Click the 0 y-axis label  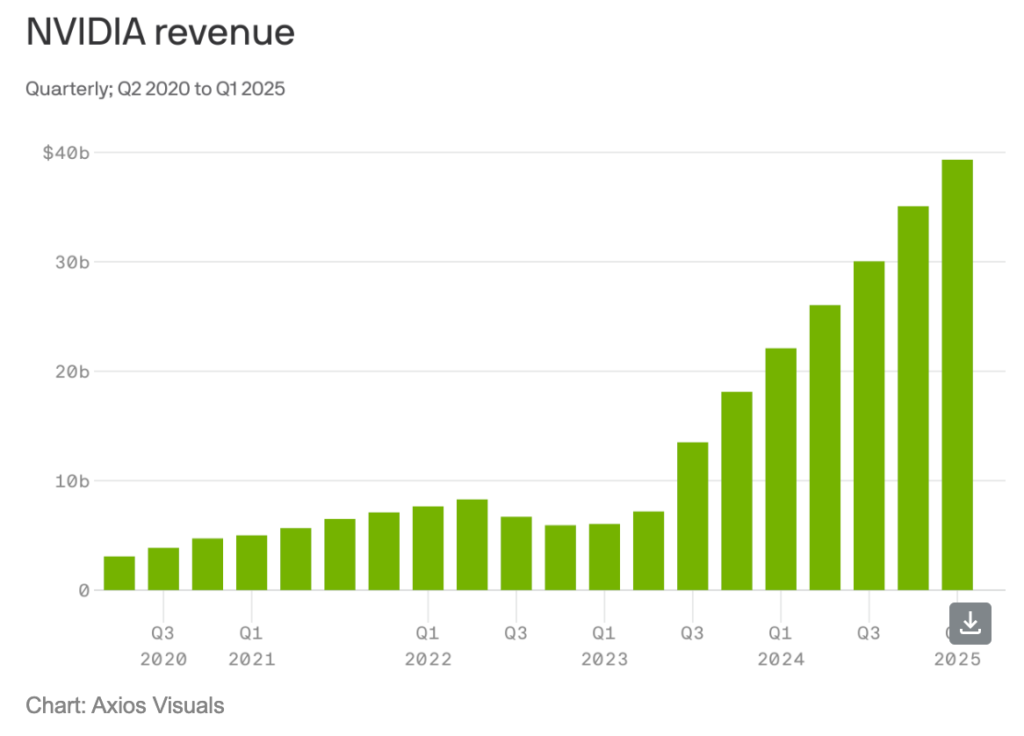[84, 590]
